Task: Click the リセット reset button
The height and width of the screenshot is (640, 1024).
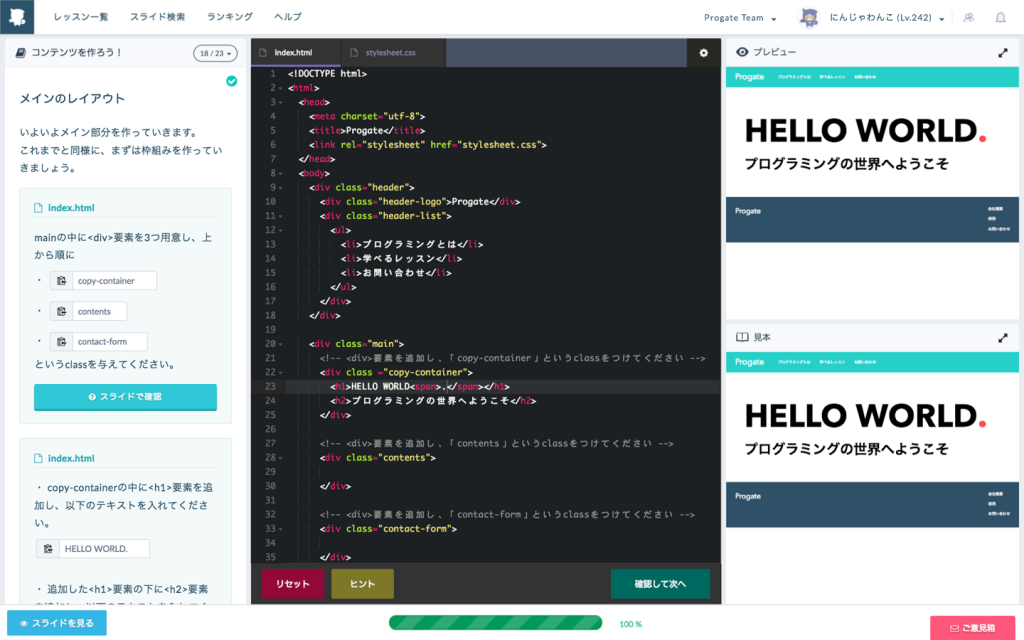Action: pos(293,584)
